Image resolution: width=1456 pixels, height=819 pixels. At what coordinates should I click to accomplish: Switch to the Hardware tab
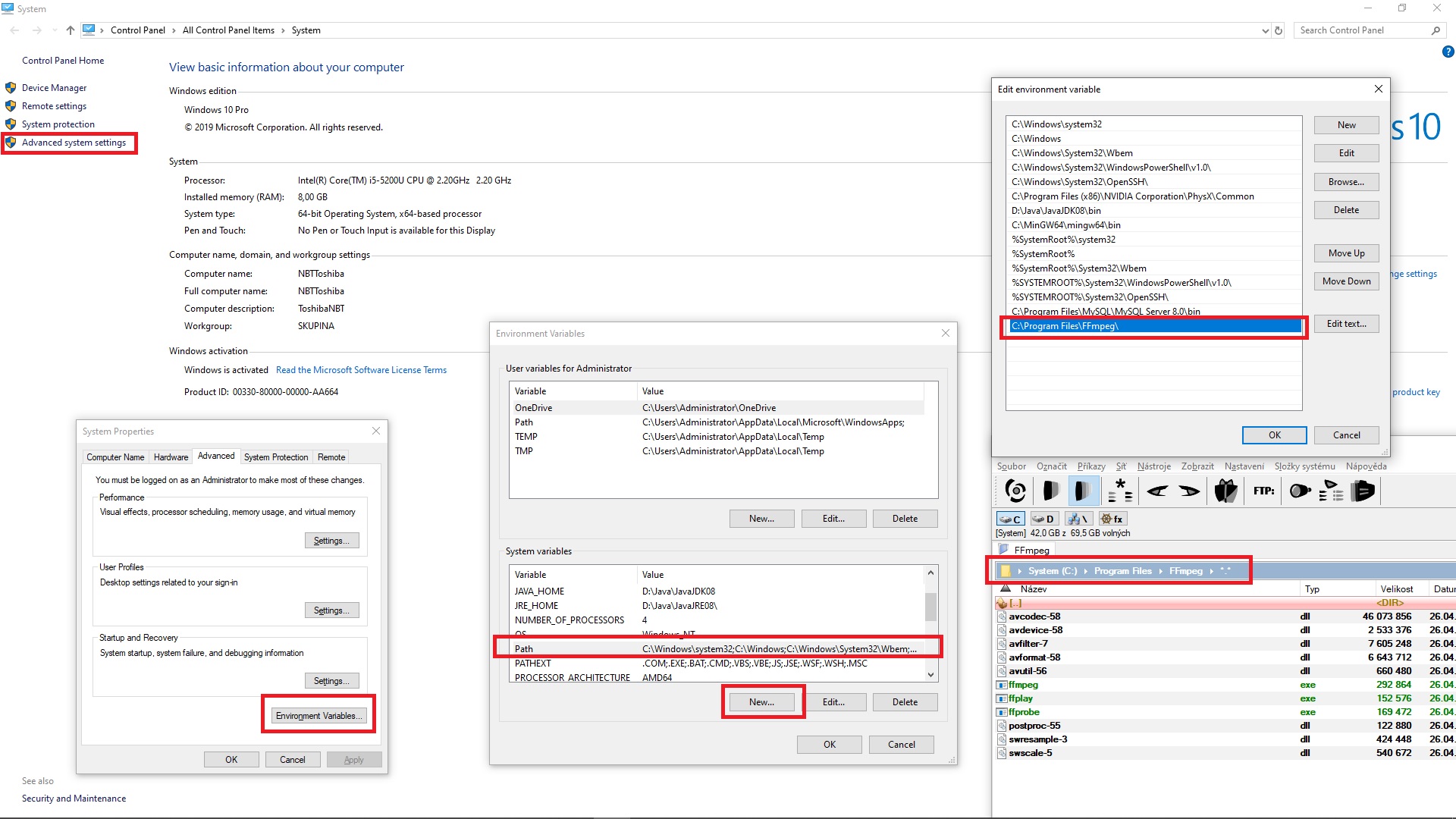[x=171, y=457]
